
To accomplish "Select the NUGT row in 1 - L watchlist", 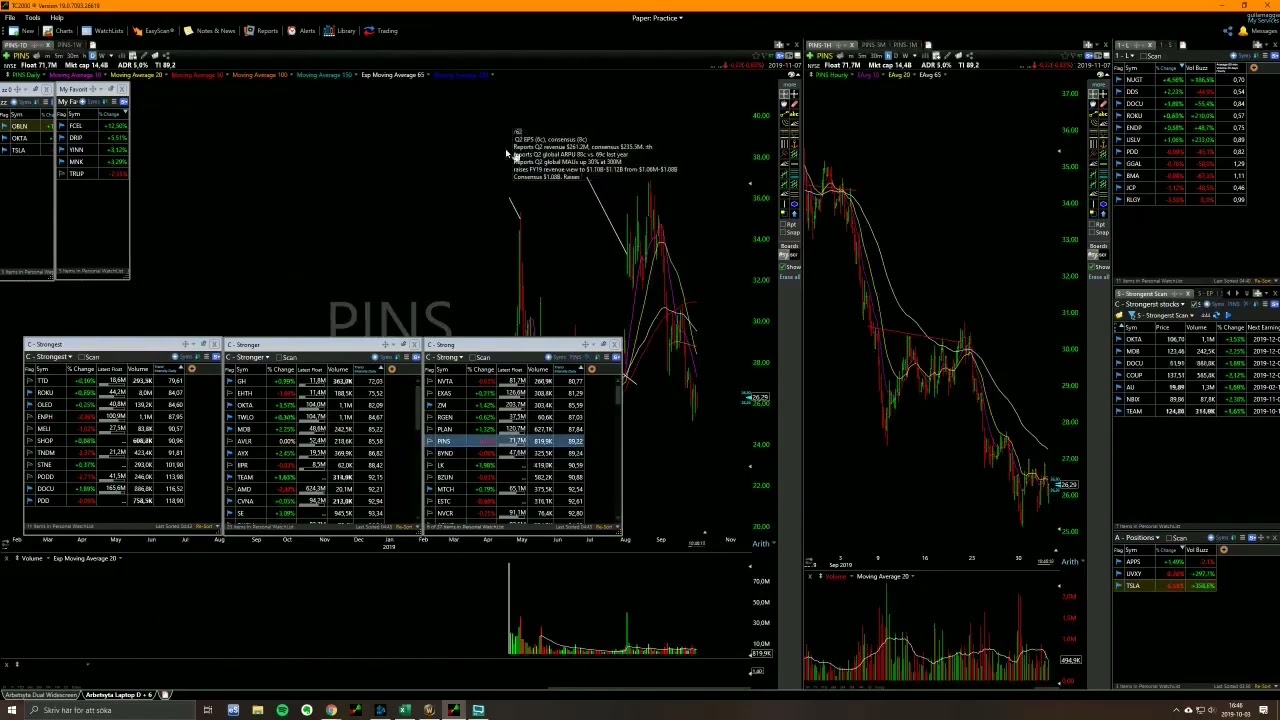I will click(x=1182, y=80).
